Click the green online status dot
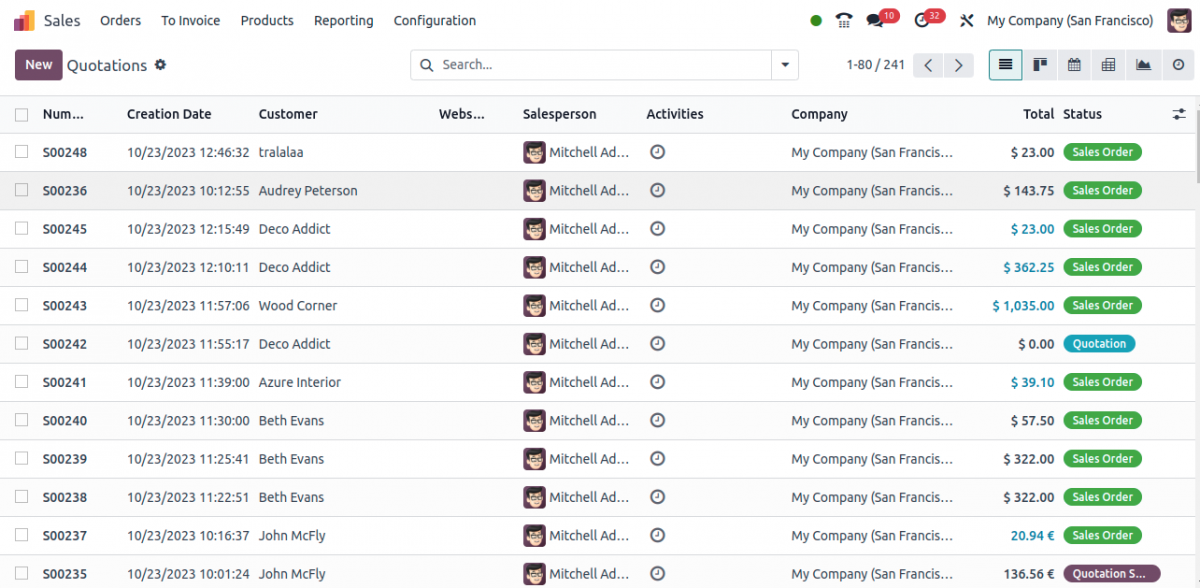1200x588 pixels. pos(816,20)
